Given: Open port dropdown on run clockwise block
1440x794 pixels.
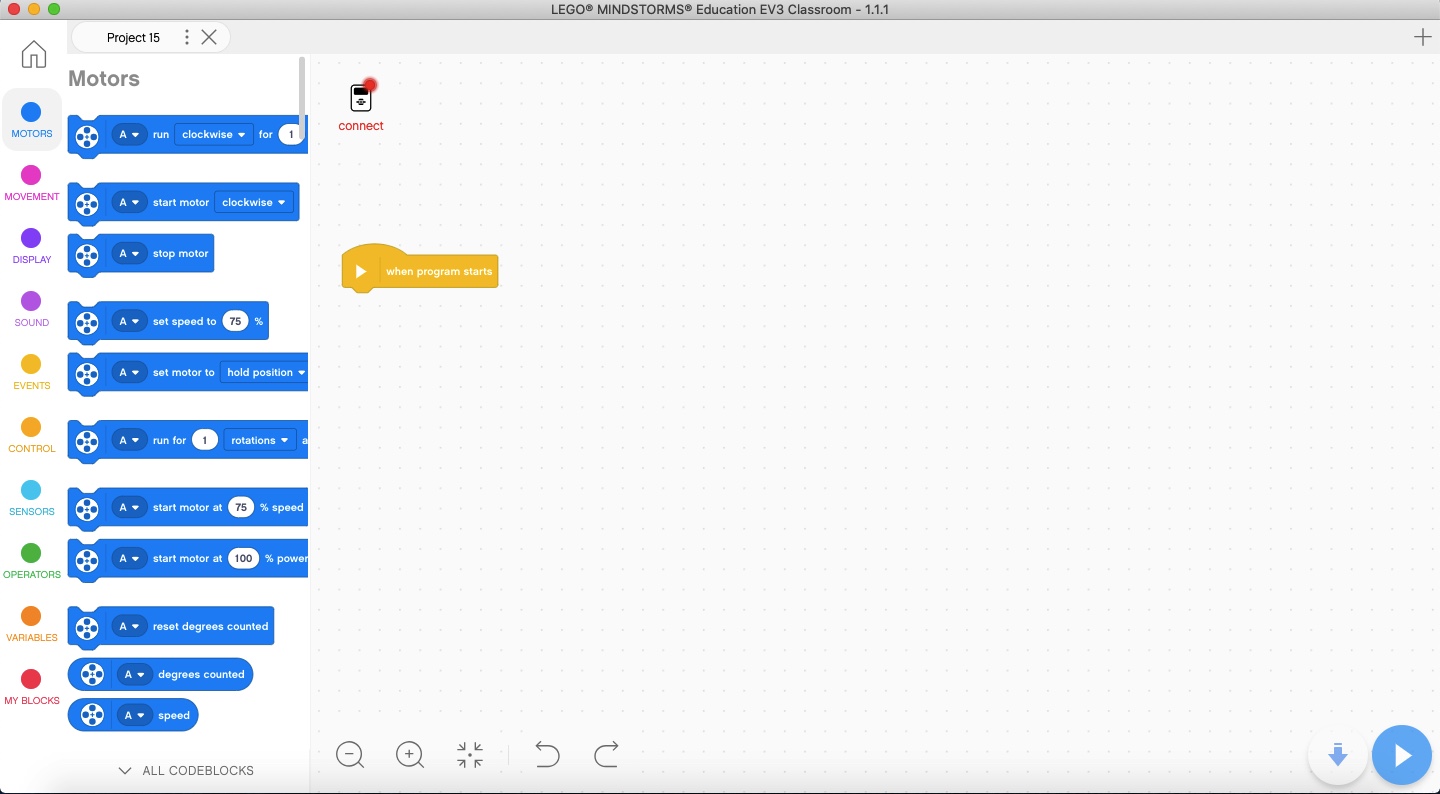Looking at the screenshot, I should pos(129,134).
